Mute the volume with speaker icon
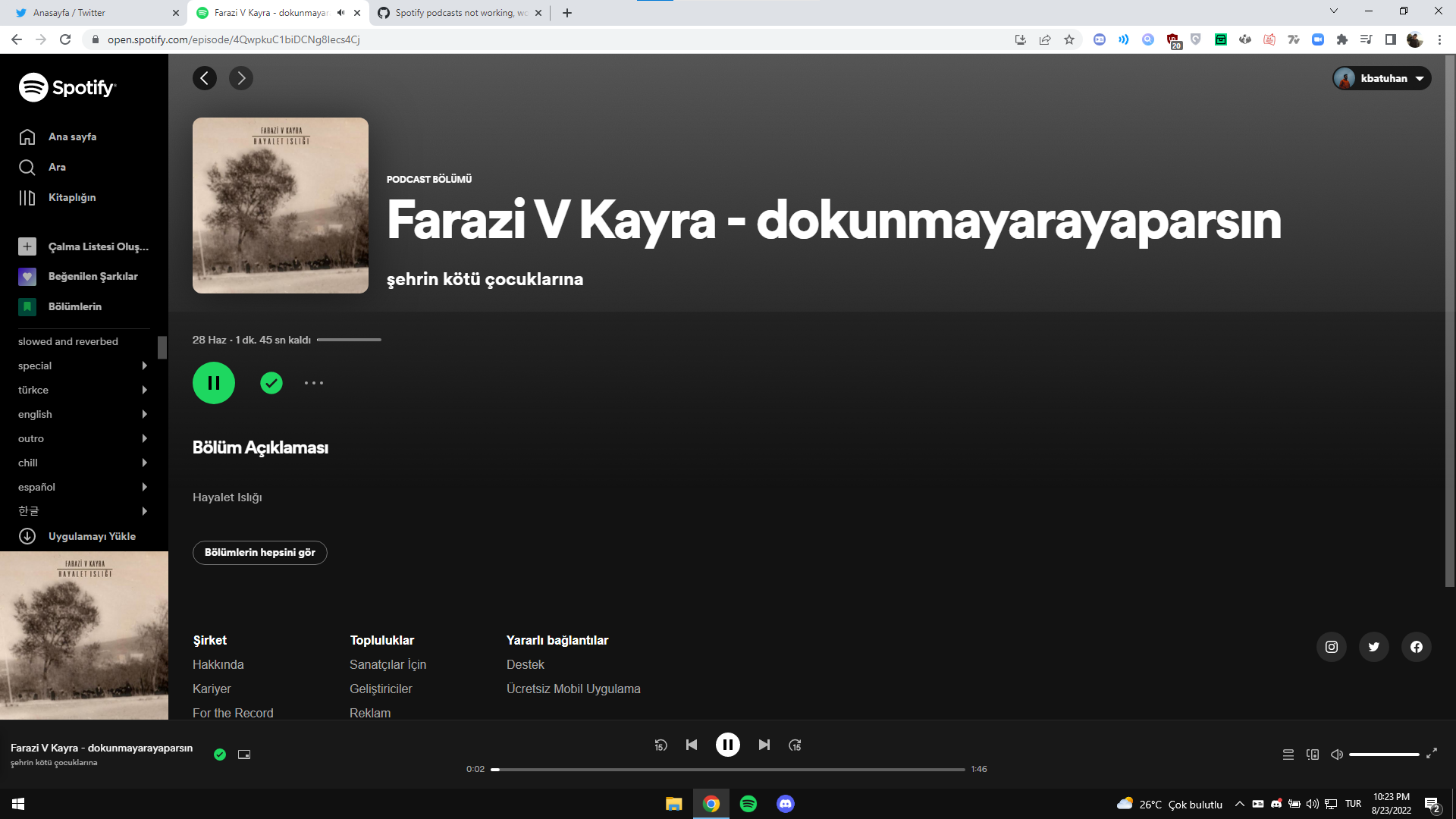The height and width of the screenshot is (819, 1456). coord(1336,755)
